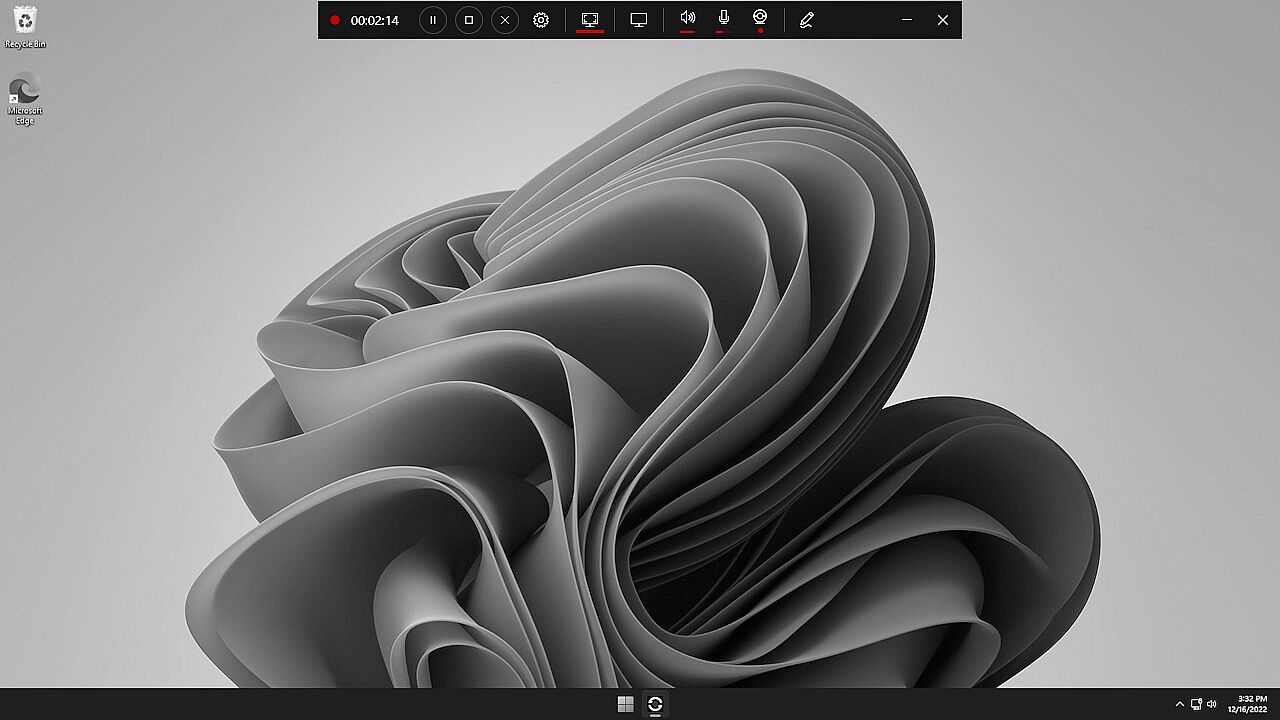Click the recording timer 00:02:14
This screenshot has width=1280, height=720.
click(374, 20)
